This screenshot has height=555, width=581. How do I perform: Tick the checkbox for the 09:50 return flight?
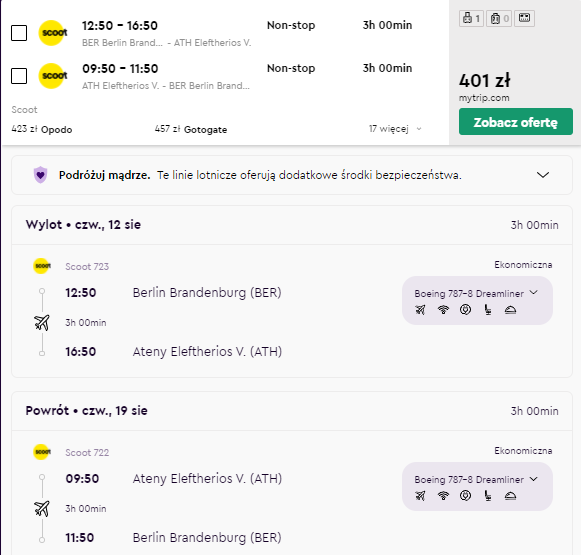(x=19, y=76)
